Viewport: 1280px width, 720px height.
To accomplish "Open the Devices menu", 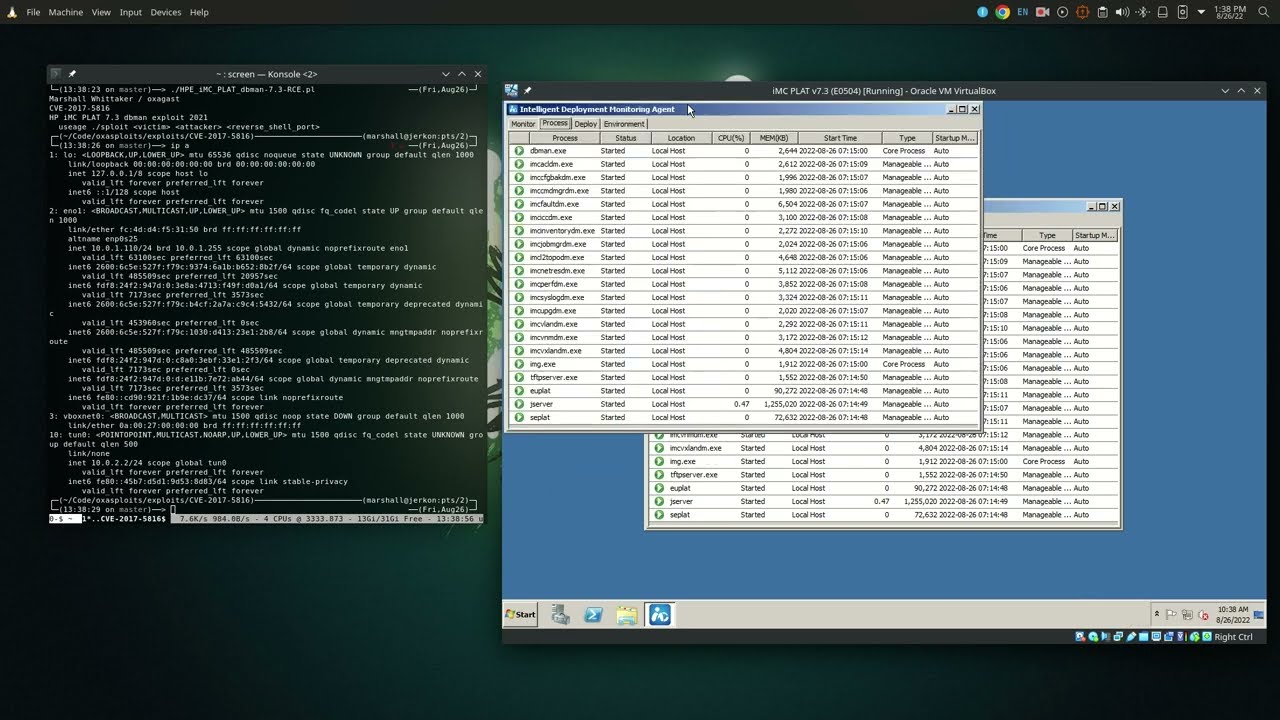I will [x=166, y=12].
